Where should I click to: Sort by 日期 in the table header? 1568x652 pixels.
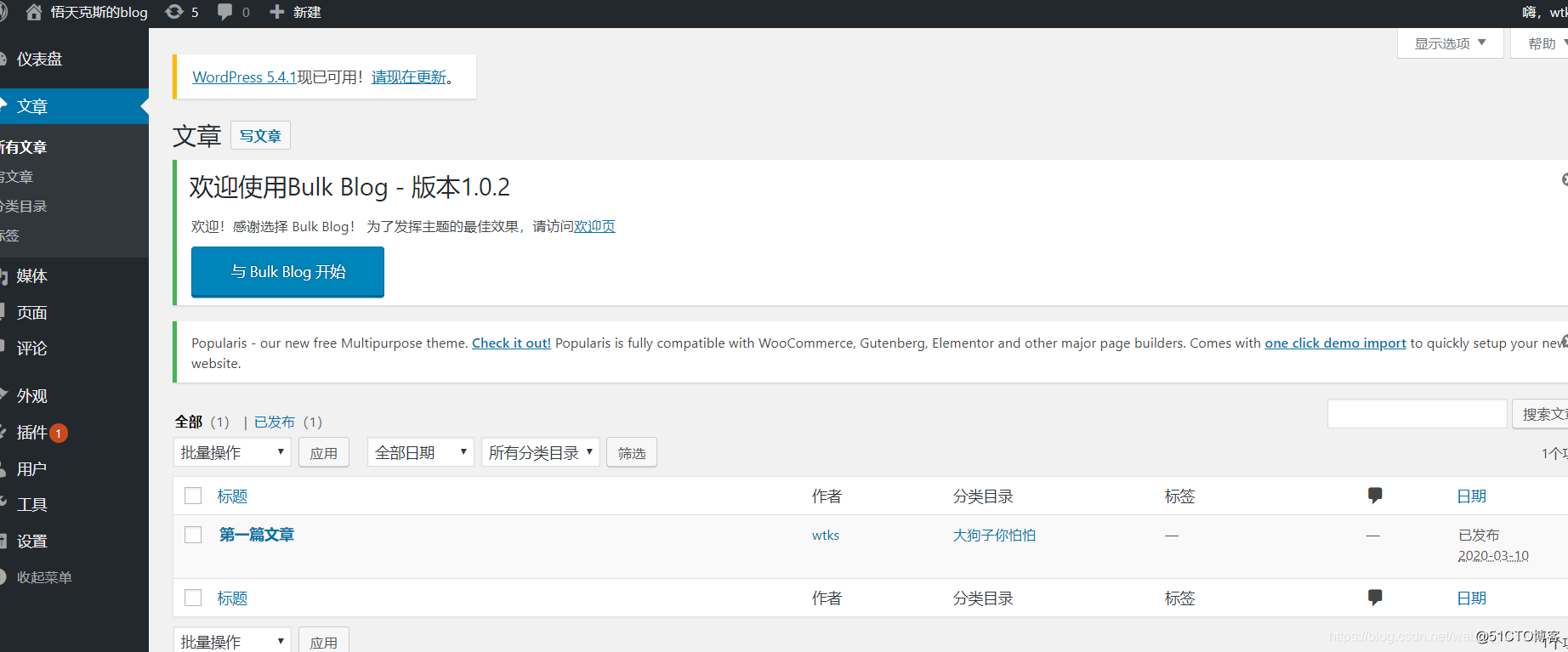[x=1472, y=496]
